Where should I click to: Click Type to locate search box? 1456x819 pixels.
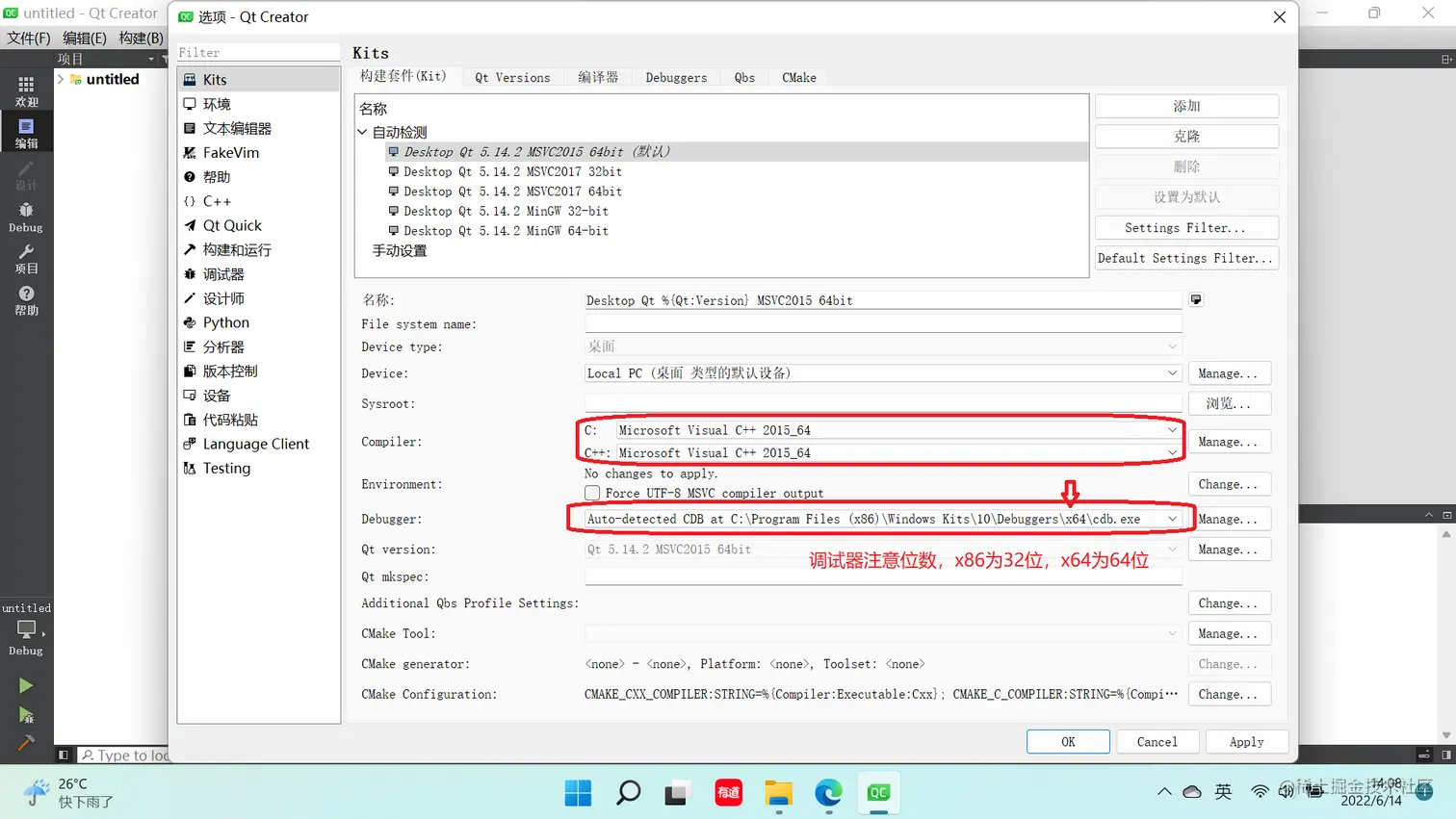pyautogui.click(x=123, y=755)
